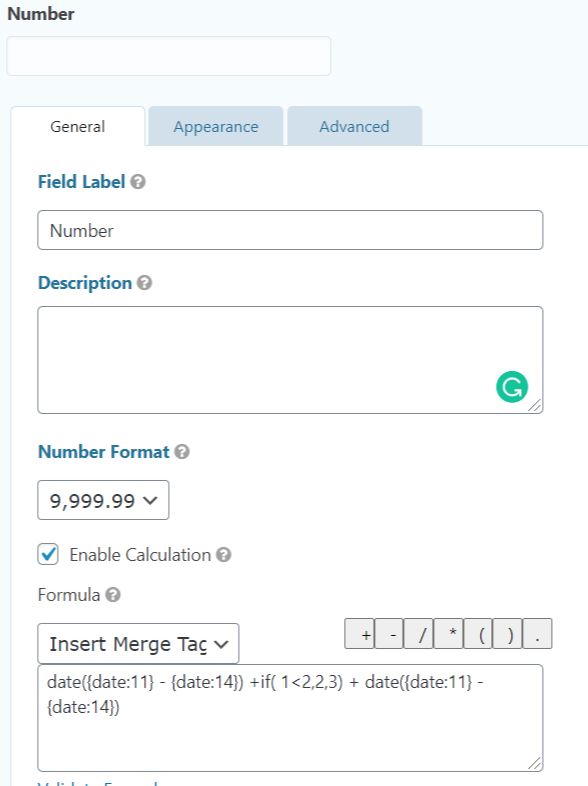Image resolution: width=588 pixels, height=786 pixels.
Task: Select the General tab
Action: (78, 126)
